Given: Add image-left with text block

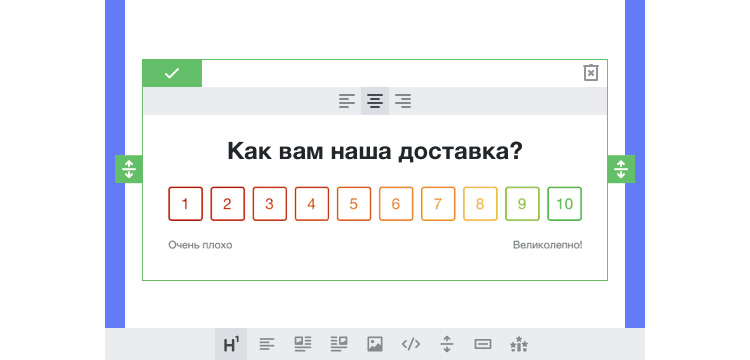Looking at the screenshot, I should 303,344.
